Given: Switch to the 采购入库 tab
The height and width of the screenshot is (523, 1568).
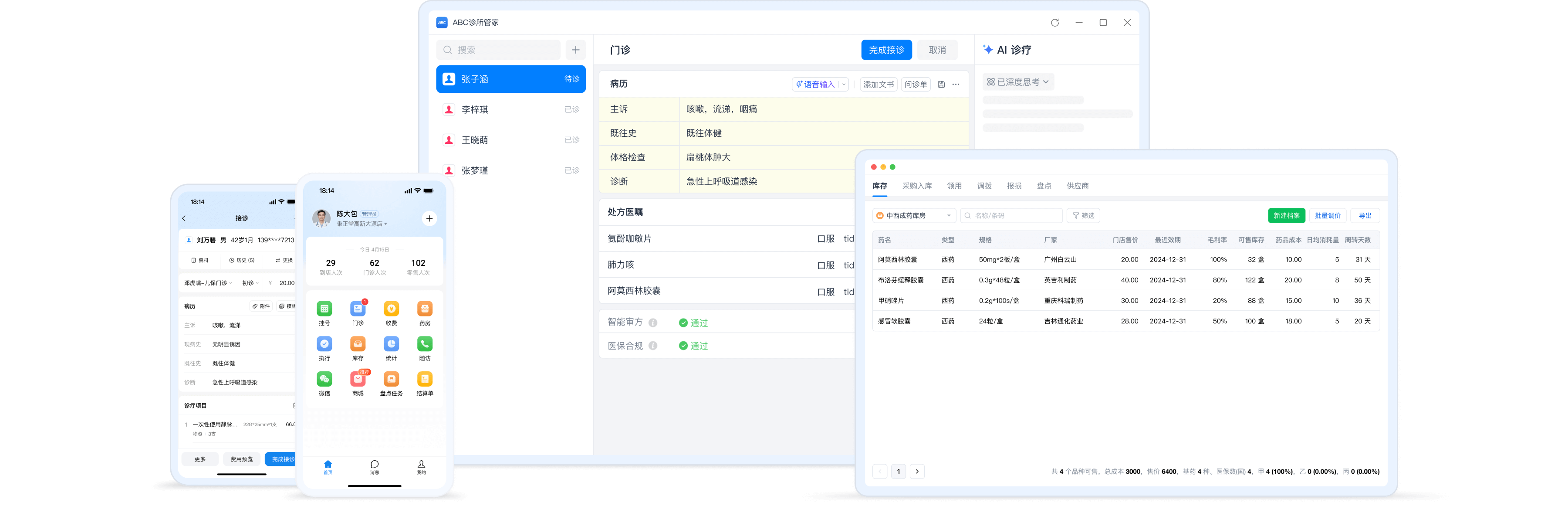Looking at the screenshot, I should click(917, 186).
